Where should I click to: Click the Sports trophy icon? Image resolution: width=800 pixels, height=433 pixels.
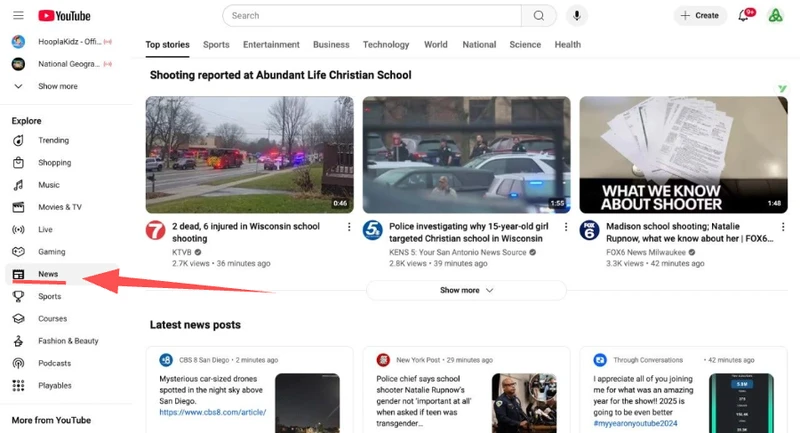(x=18, y=296)
